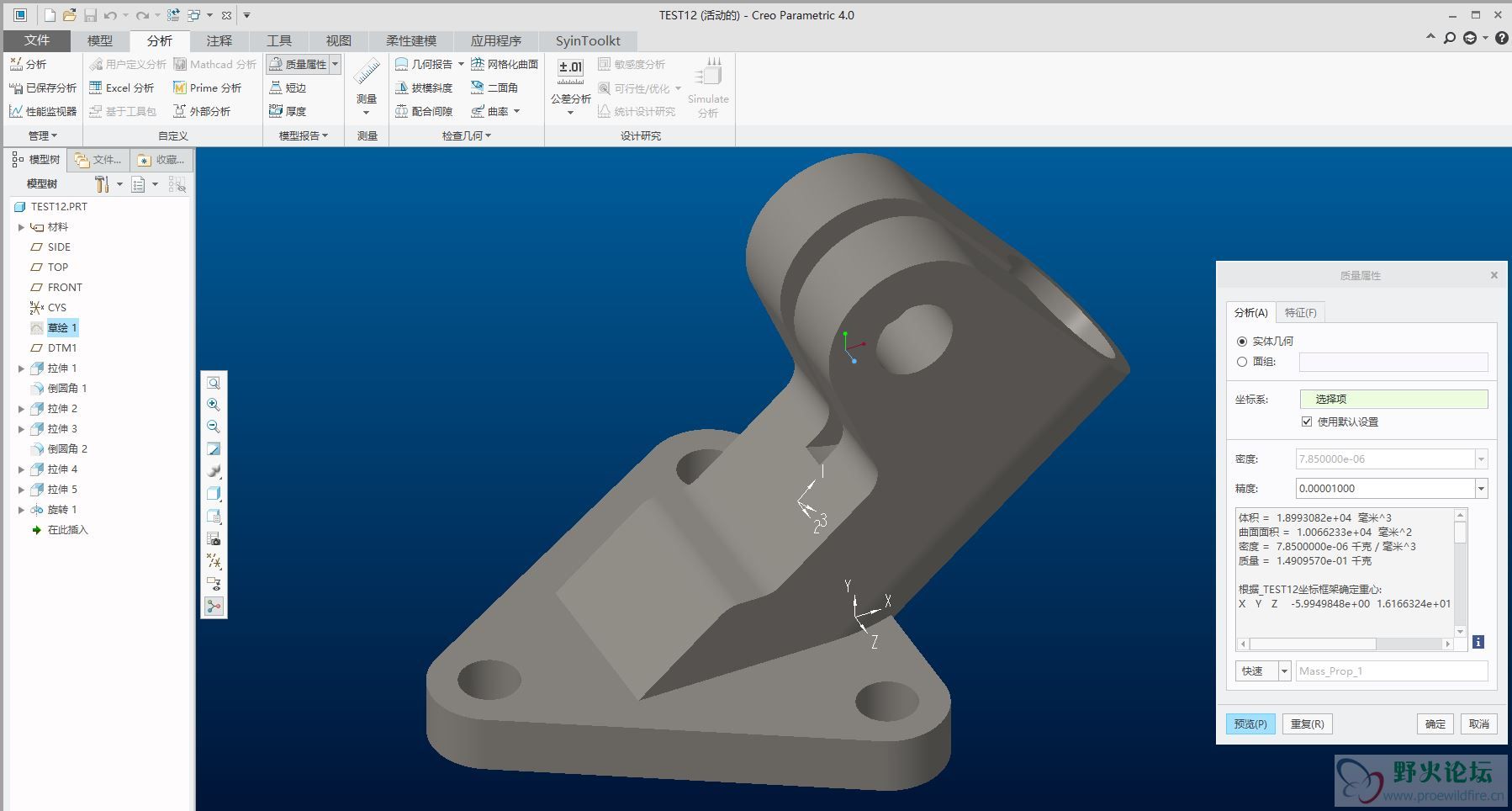Click 质量属性 mass properties button

298,64
